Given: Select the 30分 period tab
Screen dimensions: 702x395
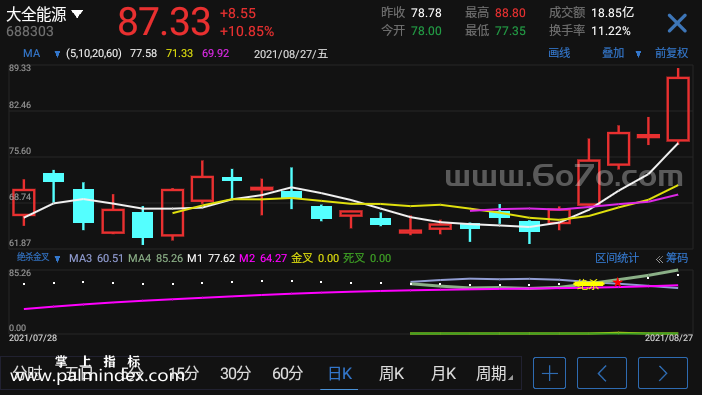Looking at the screenshot, I should pyautogui.click(x=235, y=373).
